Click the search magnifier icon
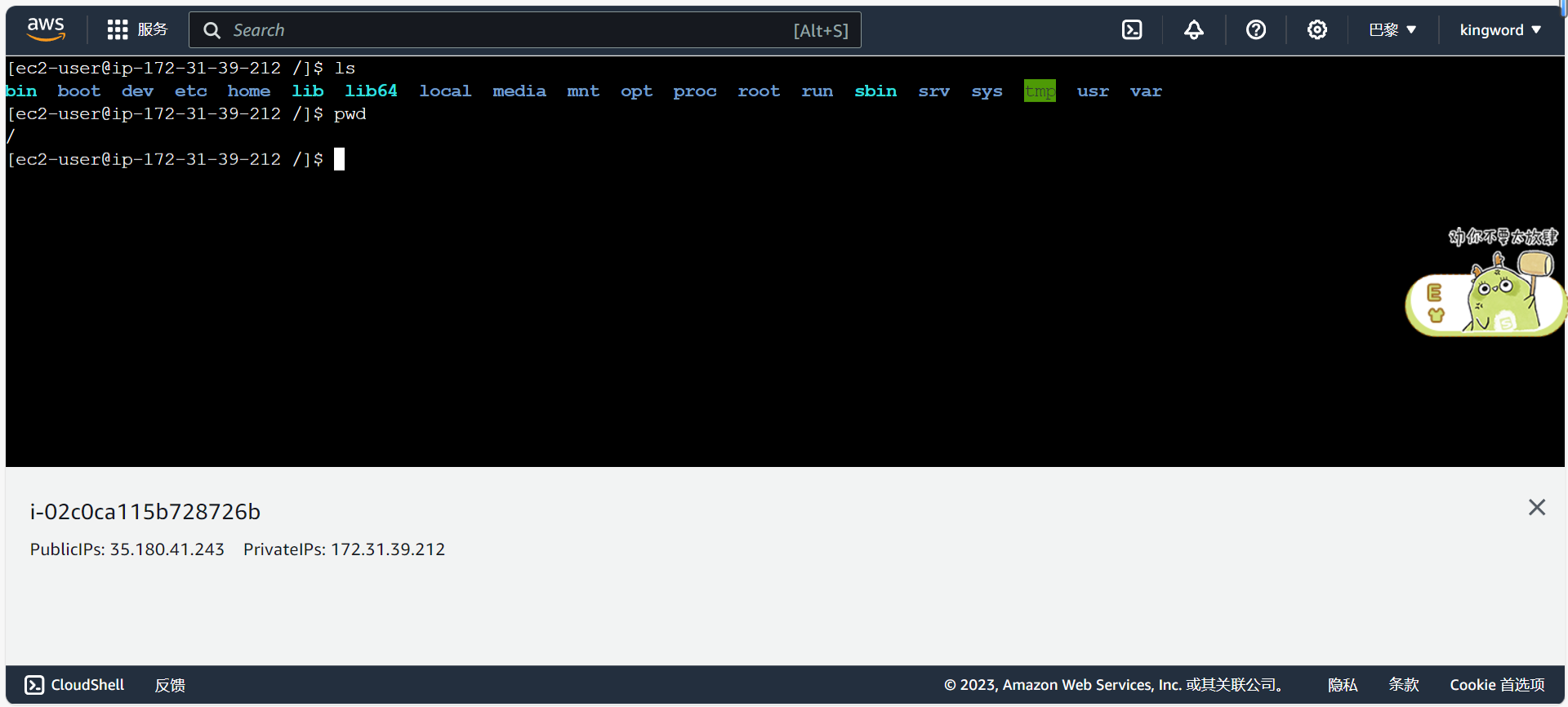 click(x=212, y=30)
